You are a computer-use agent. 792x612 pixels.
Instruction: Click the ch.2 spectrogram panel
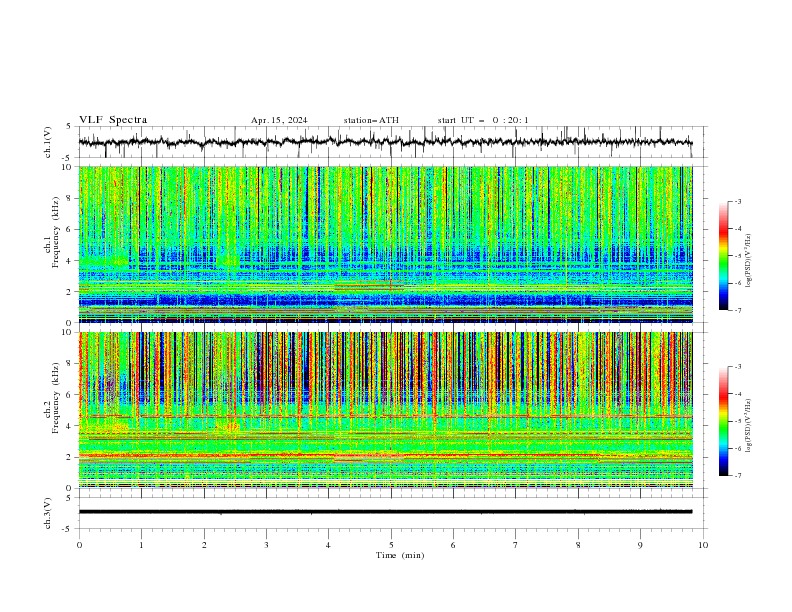coord(385,410)
